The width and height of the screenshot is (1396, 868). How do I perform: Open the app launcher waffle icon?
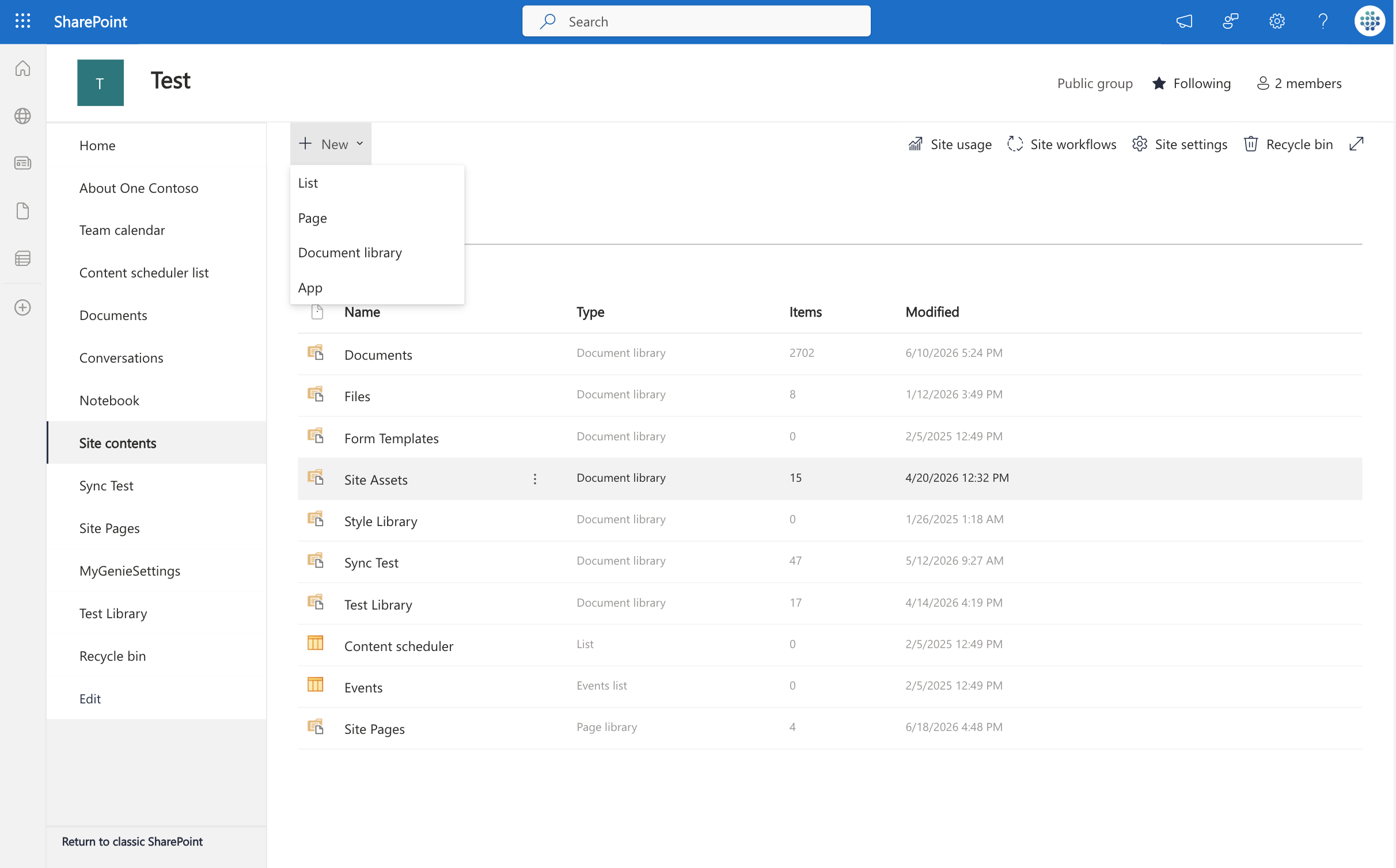tap(22, 21)
